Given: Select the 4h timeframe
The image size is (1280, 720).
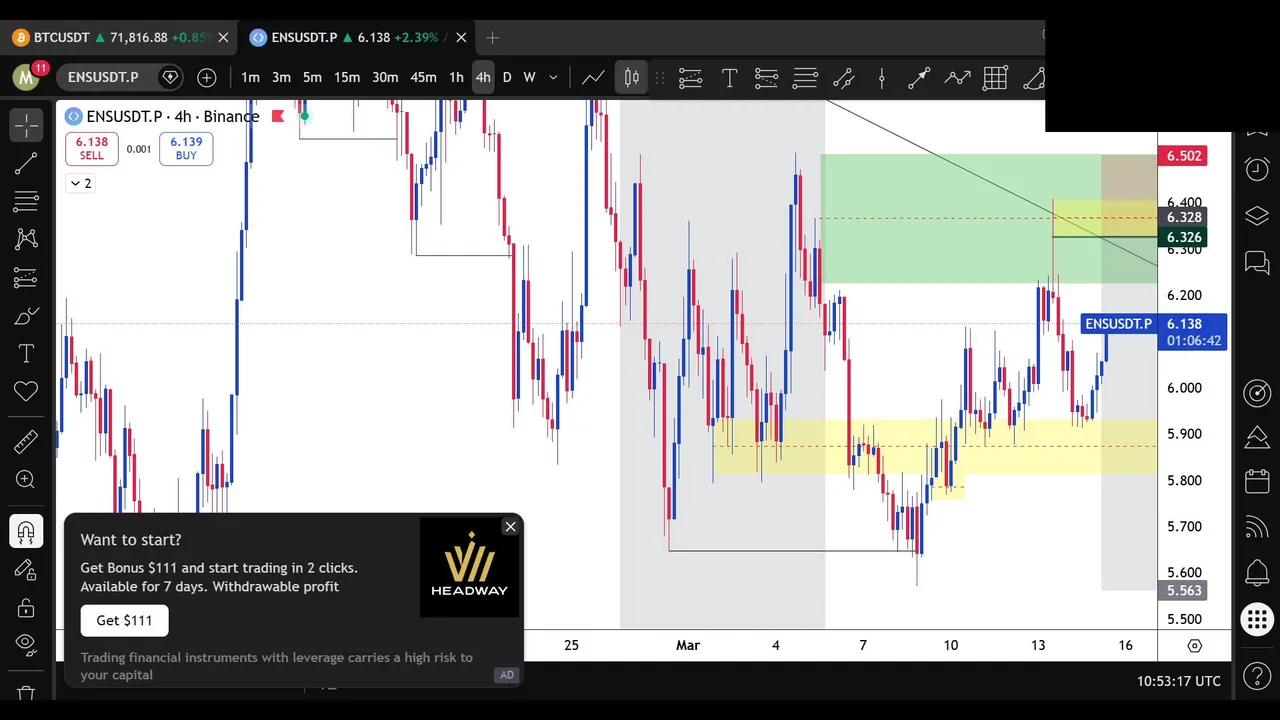Looking at the screenshot, I should [x=483, y=77].
